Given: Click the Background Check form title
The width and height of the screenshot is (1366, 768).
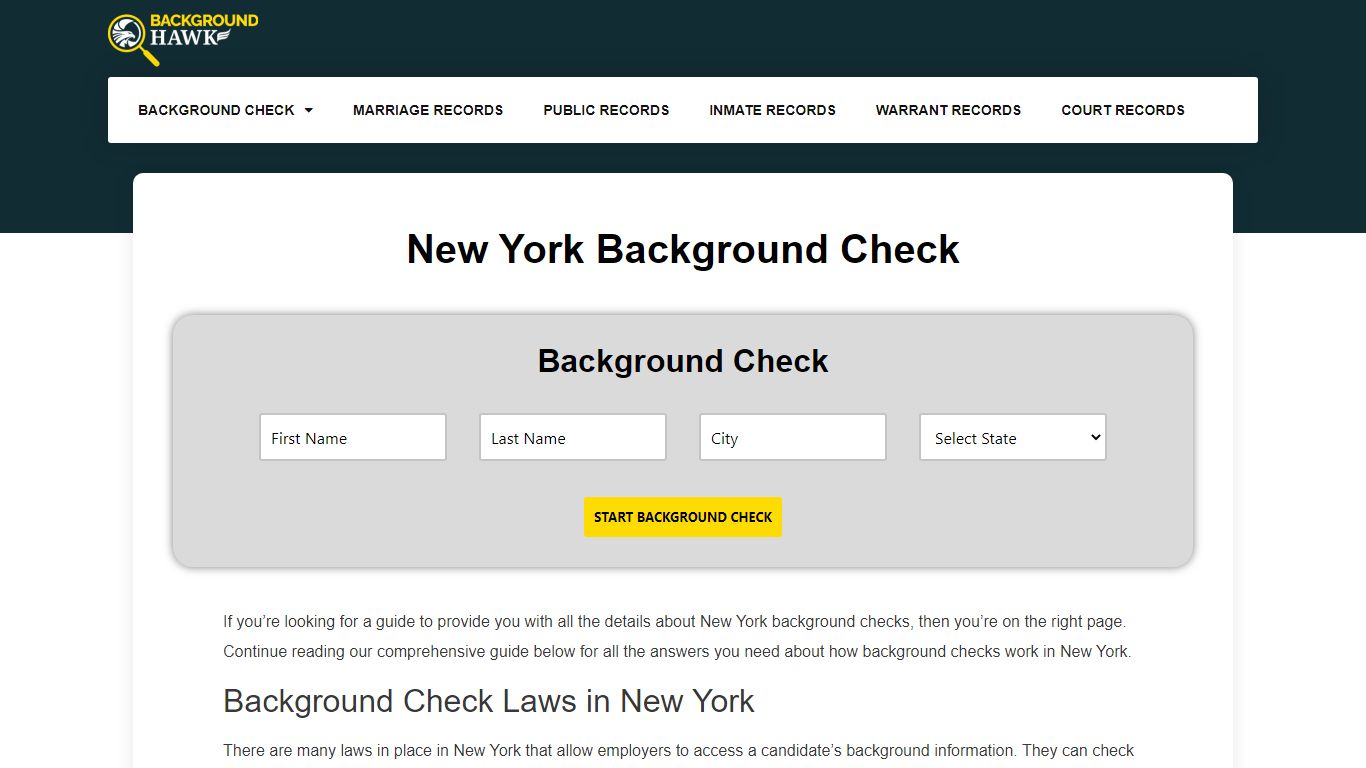Looking at the screenshot, I should point(683,361).
